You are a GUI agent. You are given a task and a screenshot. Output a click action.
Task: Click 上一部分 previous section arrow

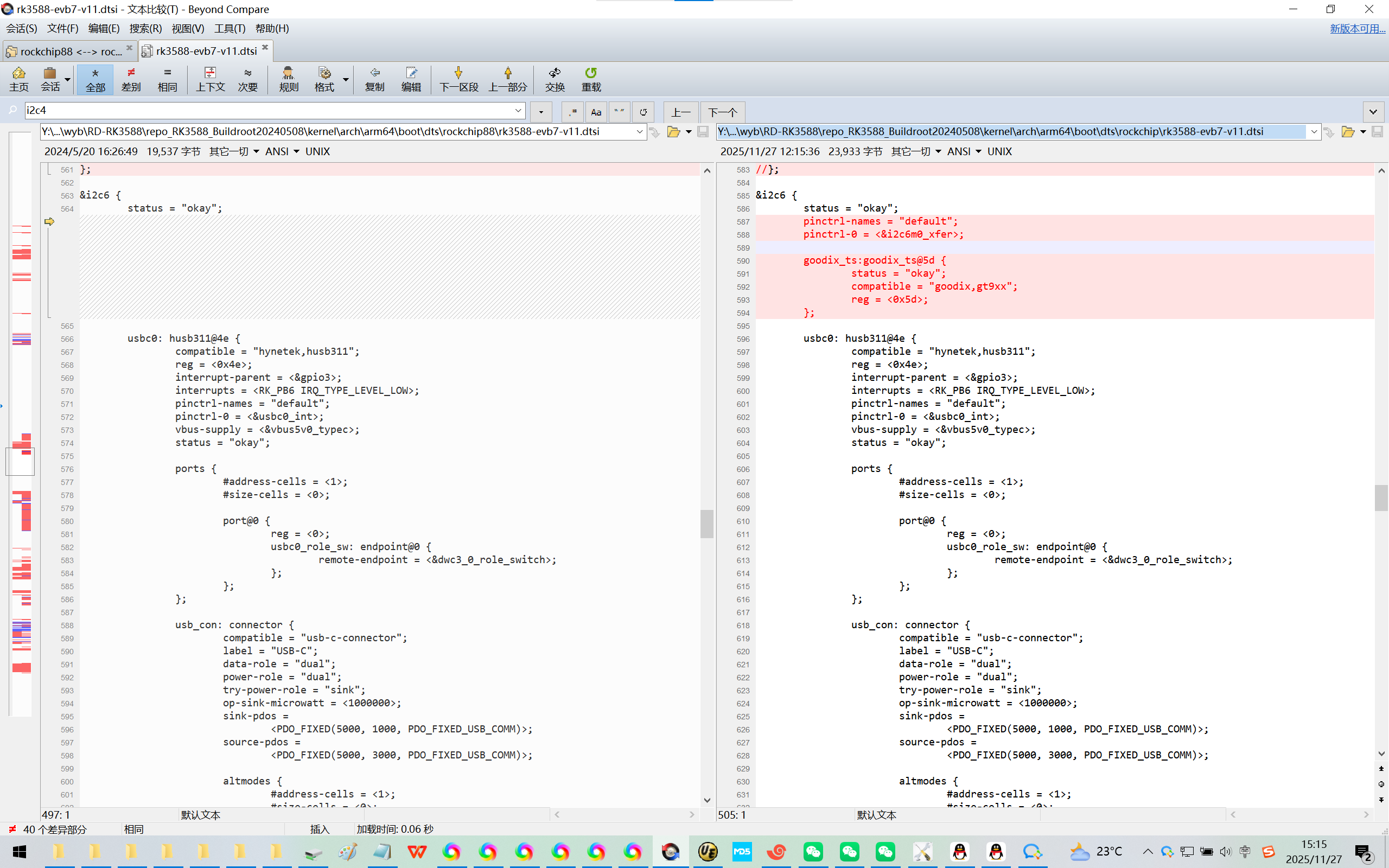pyautogui.click(x=507, y=79)
